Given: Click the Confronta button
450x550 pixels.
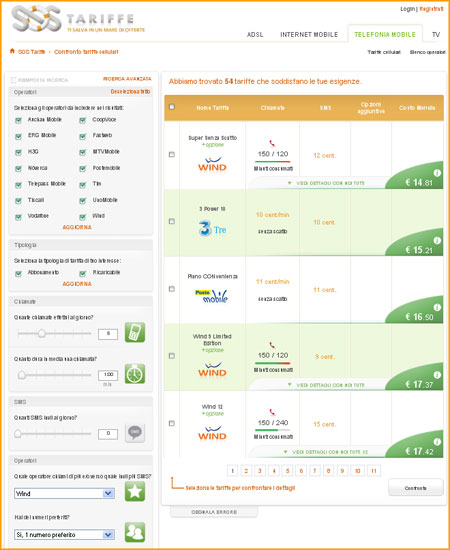Looking at the screenshot, I should click(416, 488).
